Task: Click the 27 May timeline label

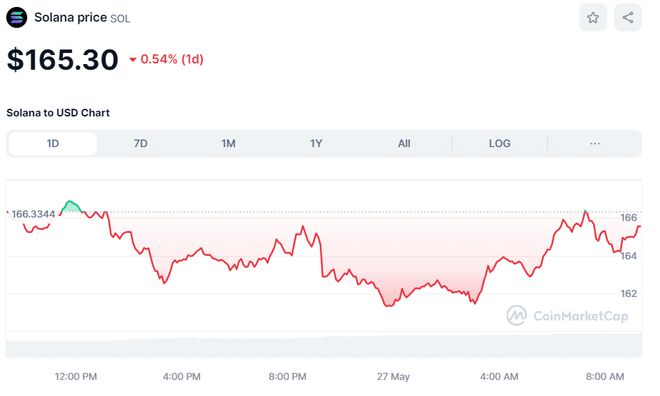Action: (393, 377)
